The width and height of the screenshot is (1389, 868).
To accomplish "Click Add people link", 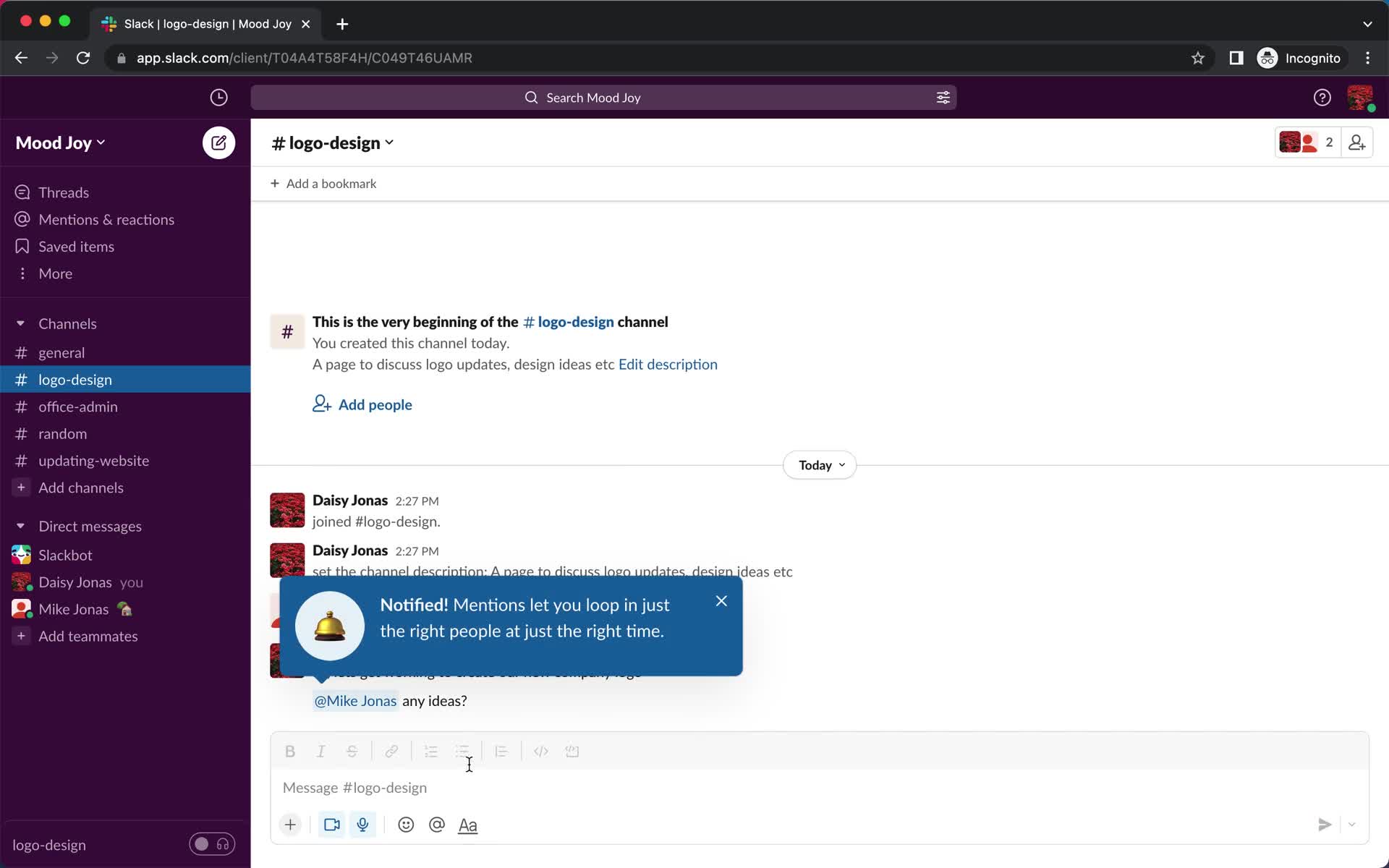I will pyautogui.click(x=362, y=404).
